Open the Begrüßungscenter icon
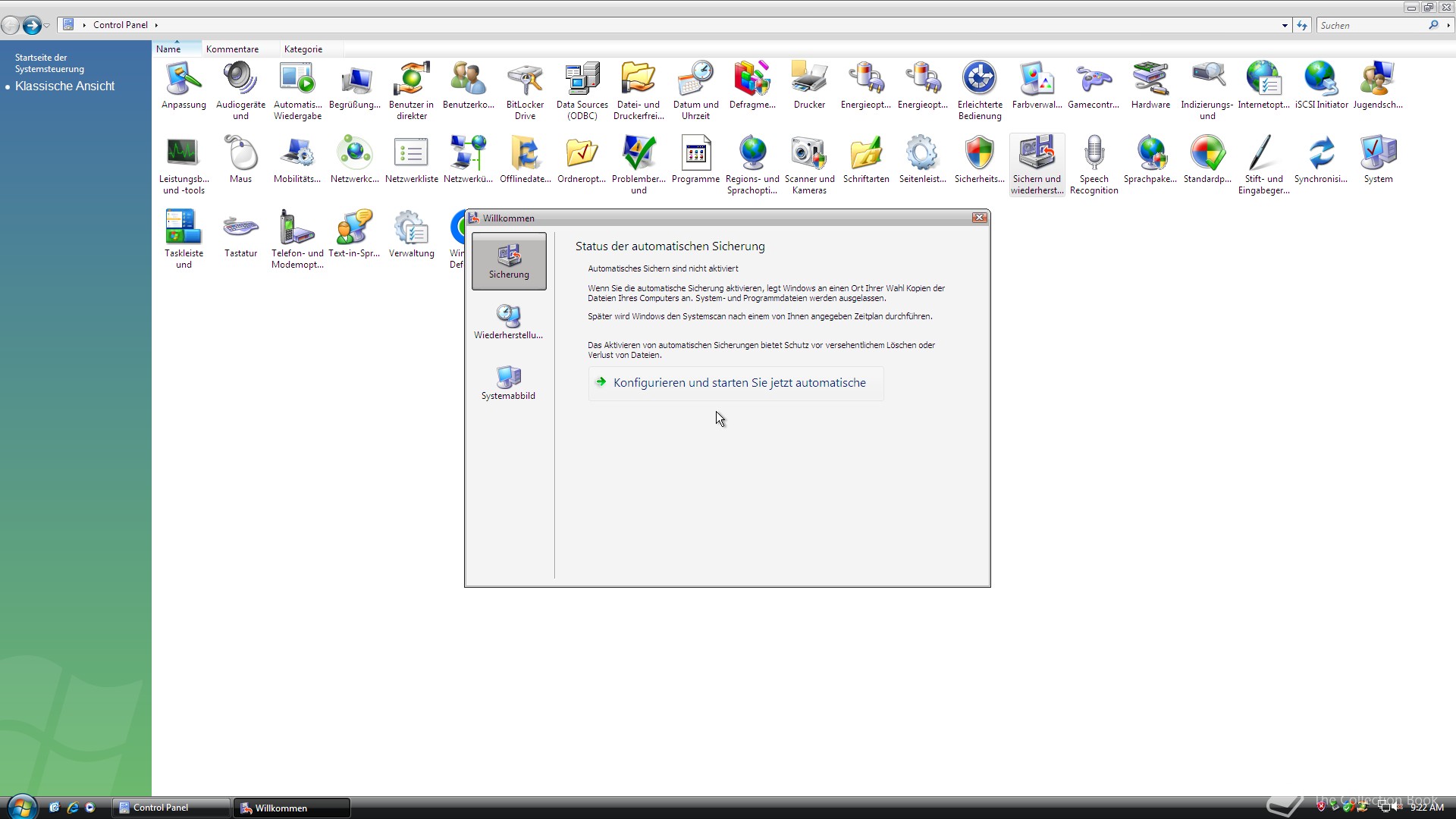1456x819 pixels. tap(354, 86)
